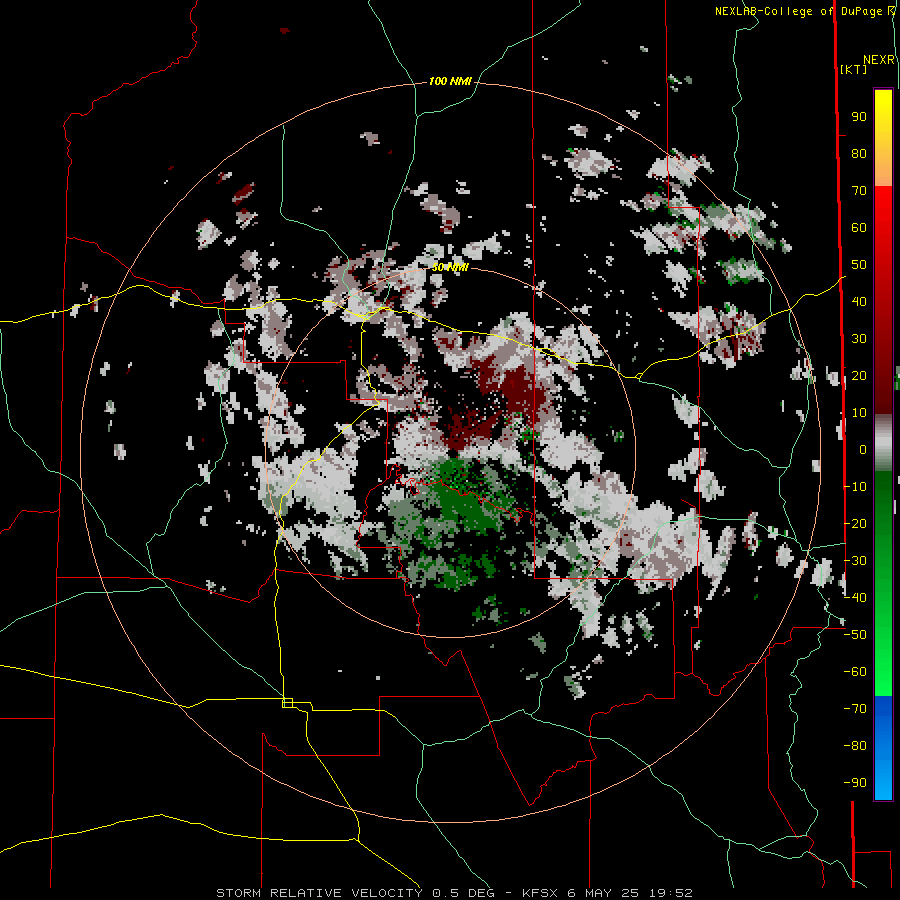Click the 70 value on velocity scale

coord(859,191)
